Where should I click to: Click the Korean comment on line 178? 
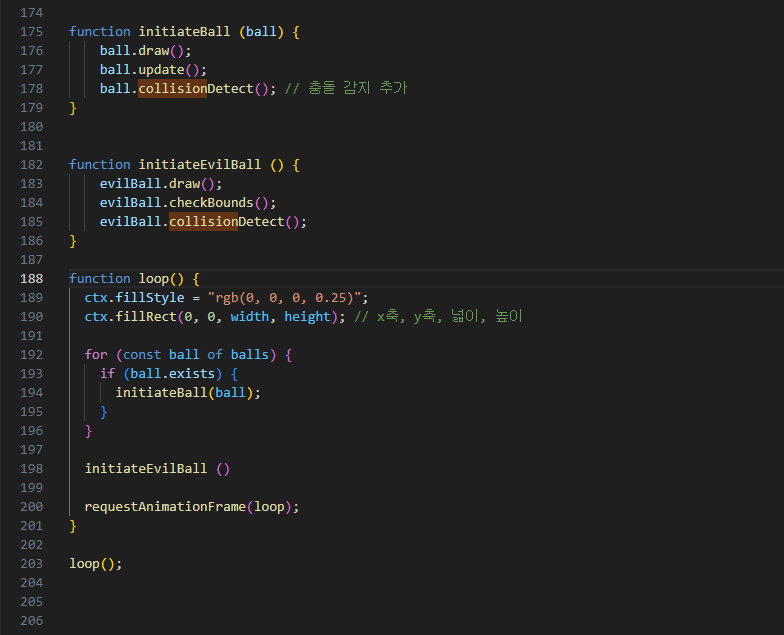[346, 88]
